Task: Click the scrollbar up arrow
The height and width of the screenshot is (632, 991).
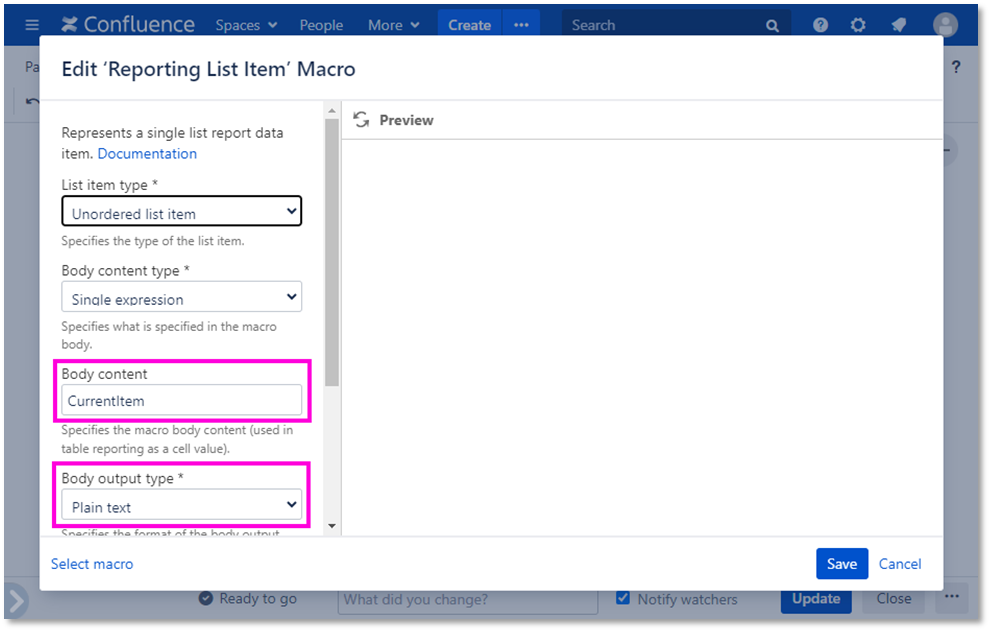Action: [x=332, y=111]
